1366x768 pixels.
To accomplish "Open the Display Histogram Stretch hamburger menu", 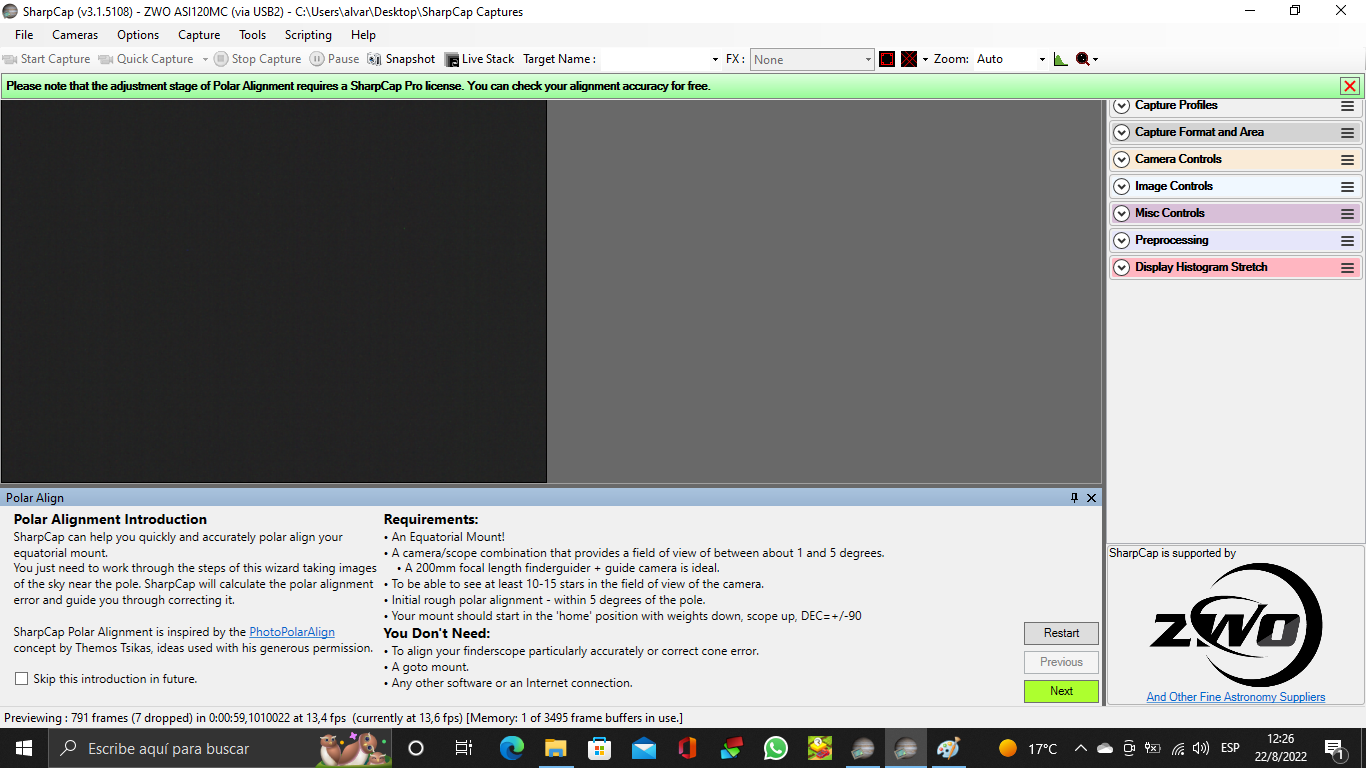I will pos(1348,268).
